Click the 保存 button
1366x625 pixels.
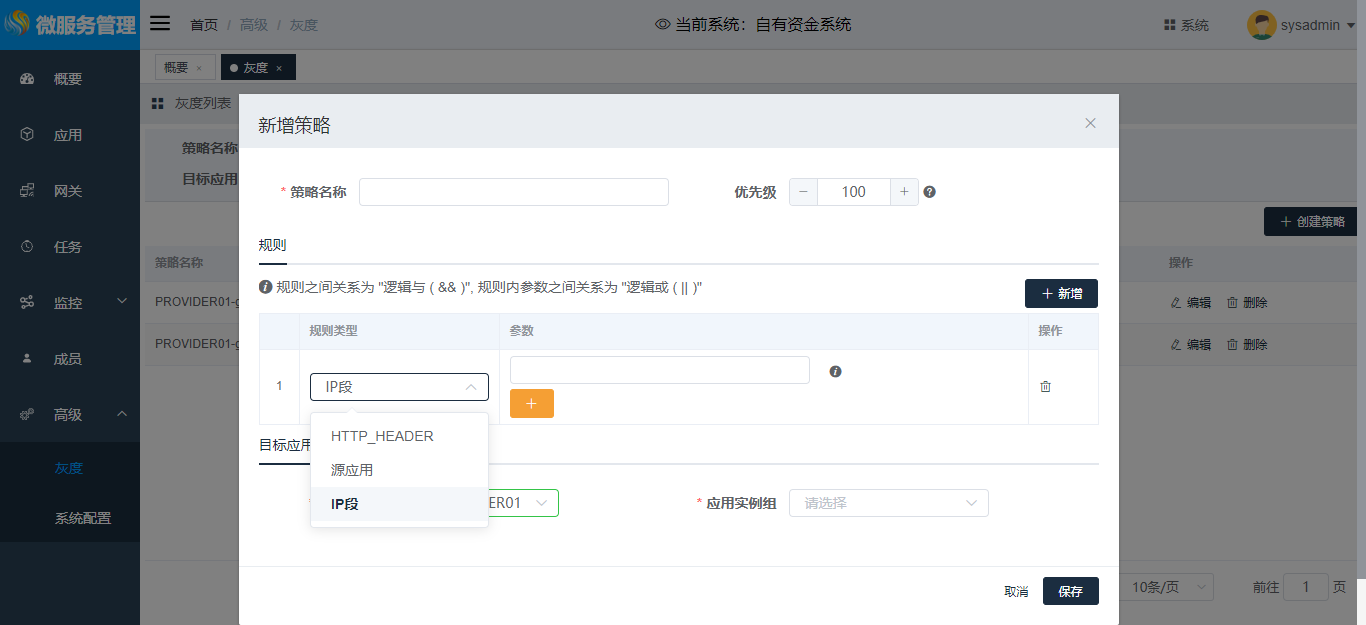click(x=1070, y=591)
